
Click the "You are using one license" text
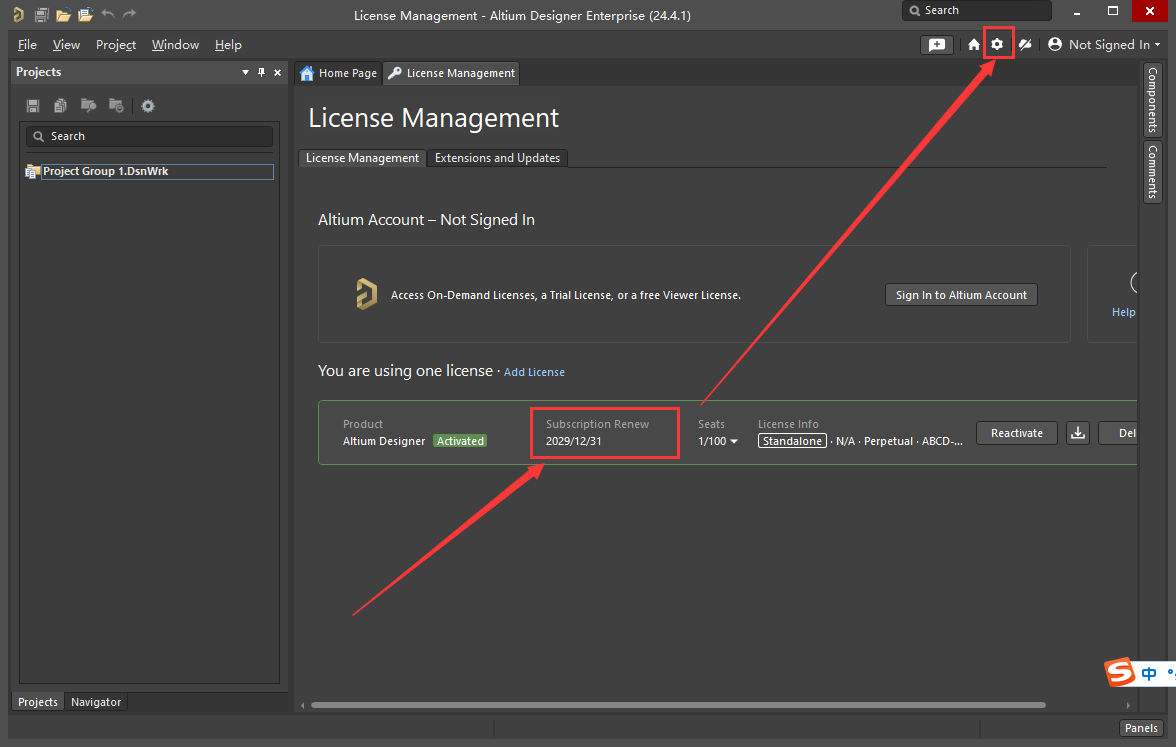coord(405,370)
